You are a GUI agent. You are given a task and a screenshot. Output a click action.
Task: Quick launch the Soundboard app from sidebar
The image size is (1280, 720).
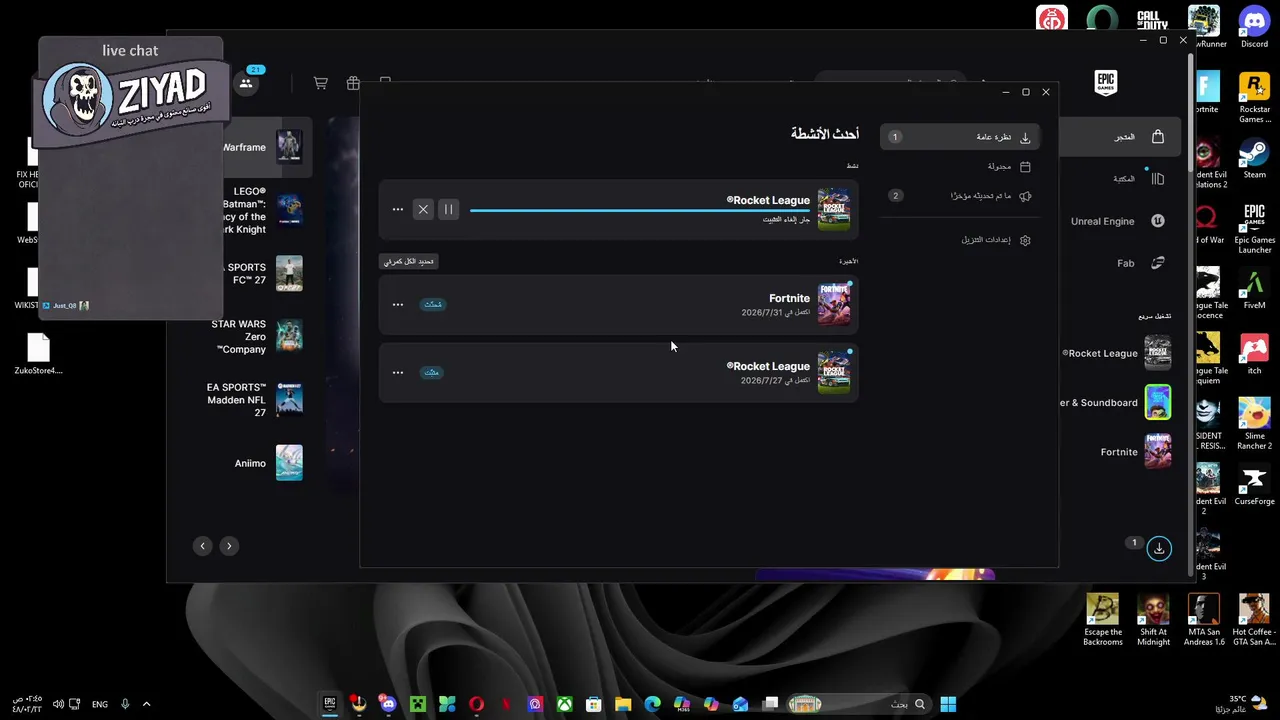tap(1117, 402)
